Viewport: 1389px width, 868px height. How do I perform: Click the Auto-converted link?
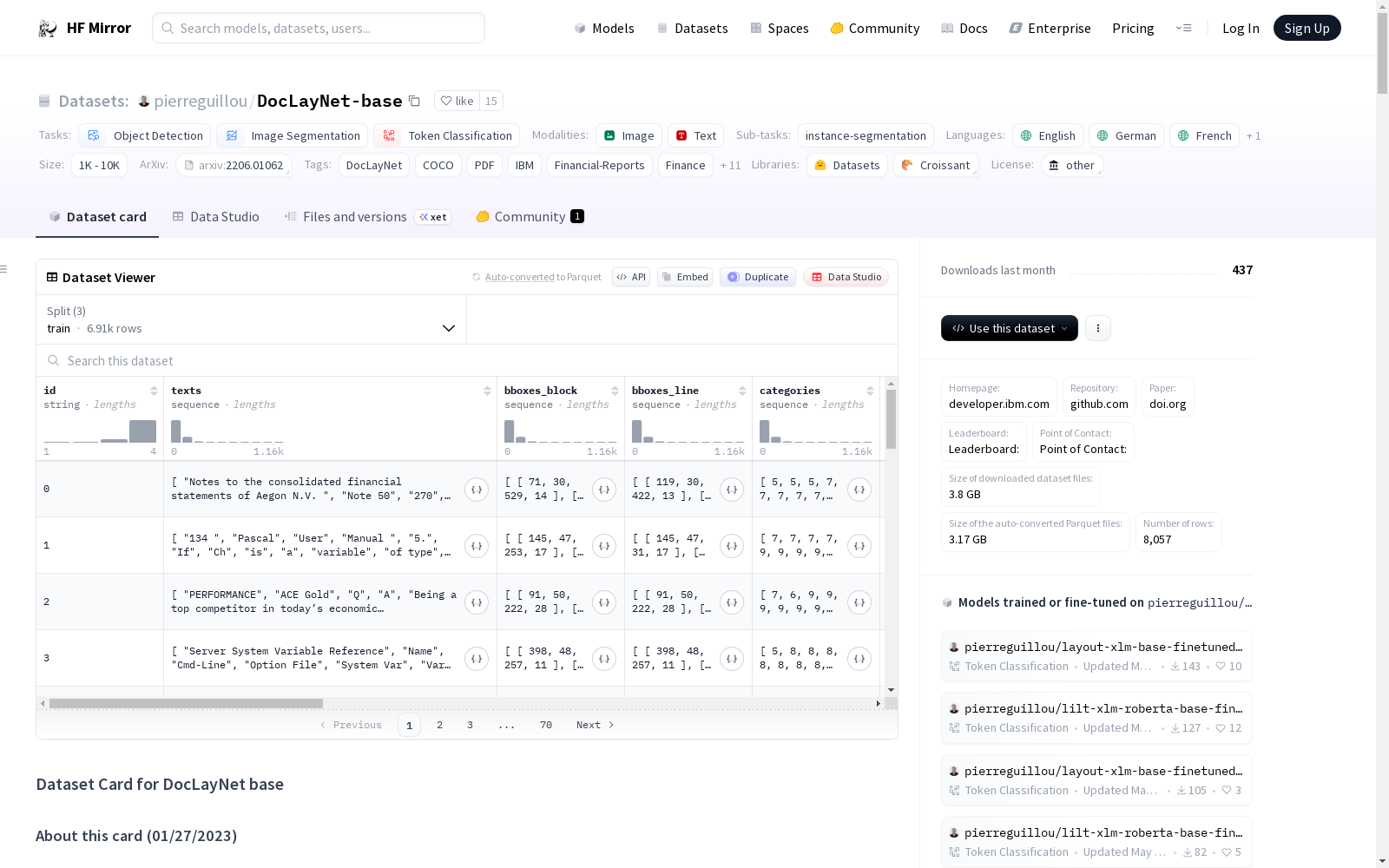click(519, 278)
